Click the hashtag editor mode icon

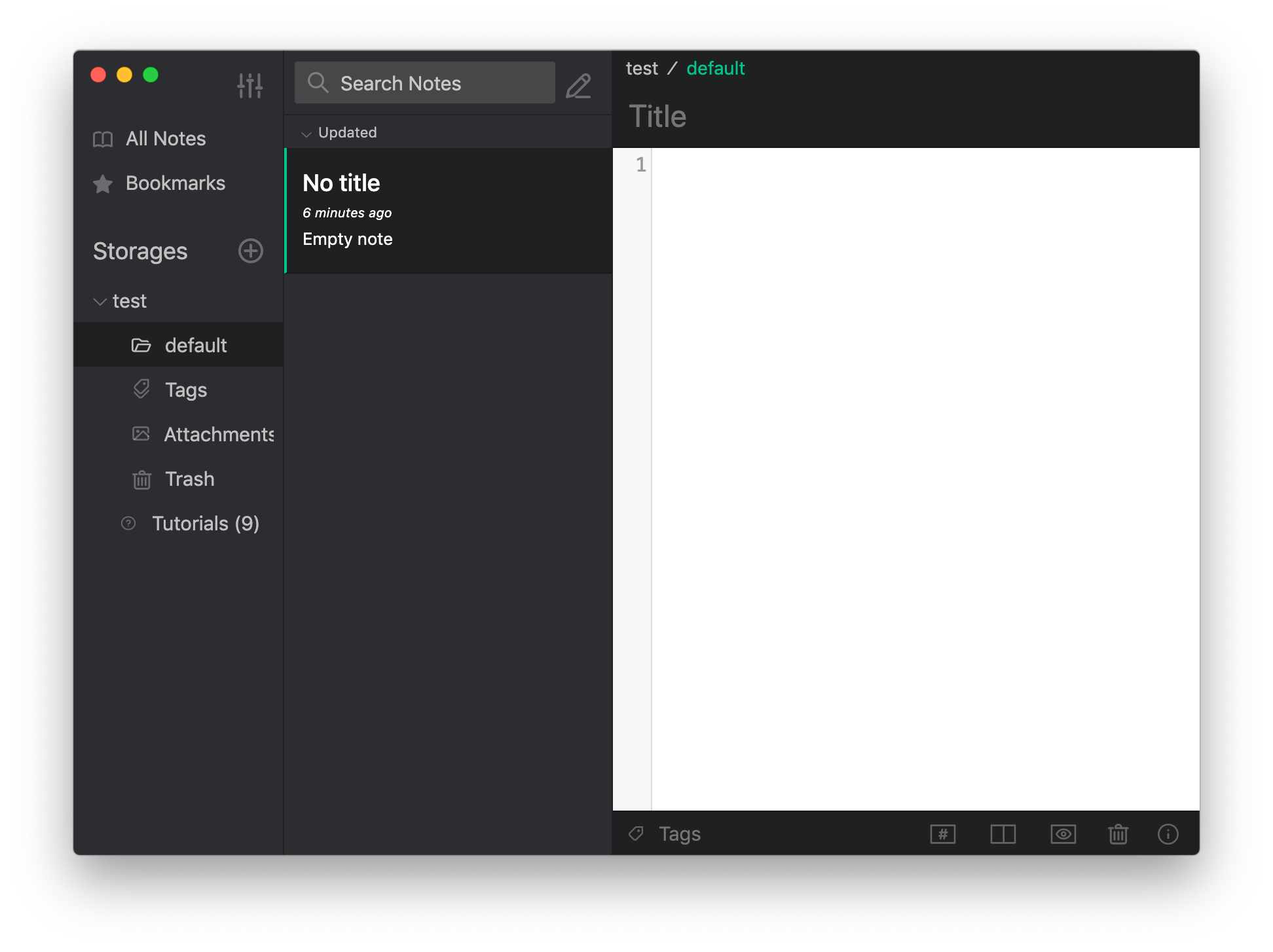tap(942, 834)
